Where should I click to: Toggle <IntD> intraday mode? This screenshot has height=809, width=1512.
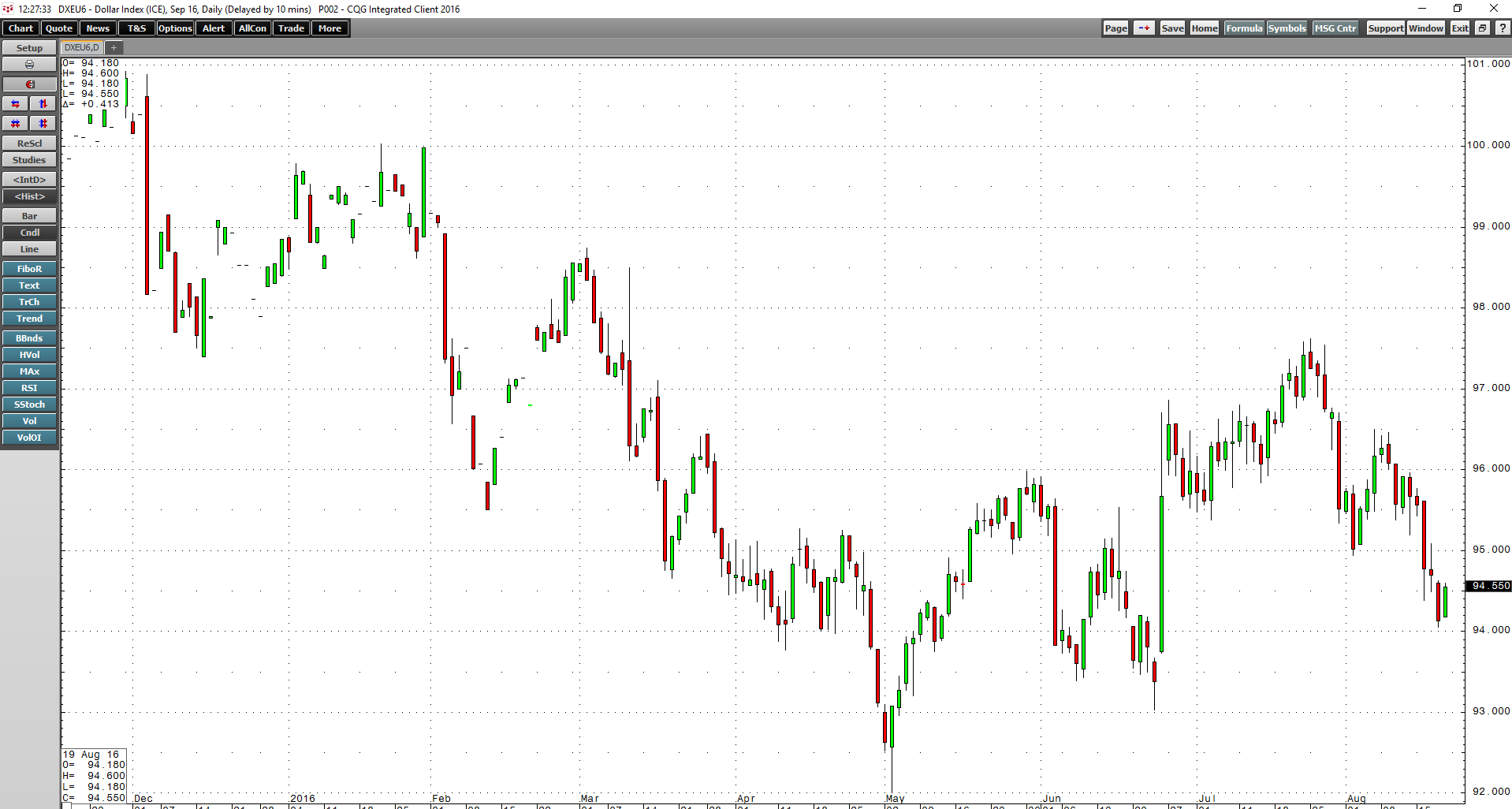(x=29, y=180)
